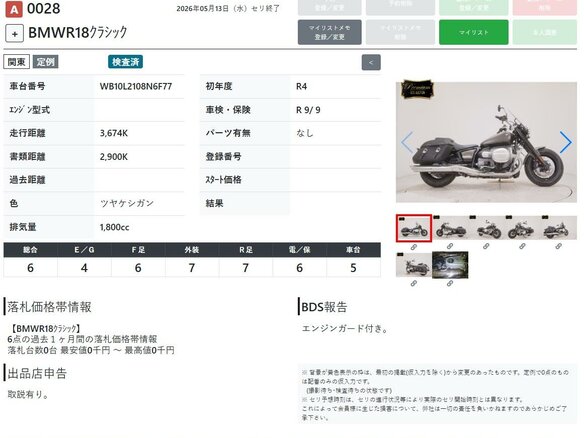Click the 電/保 score header
This screenshot has width=584, height=438.
[x=299, y=250]
